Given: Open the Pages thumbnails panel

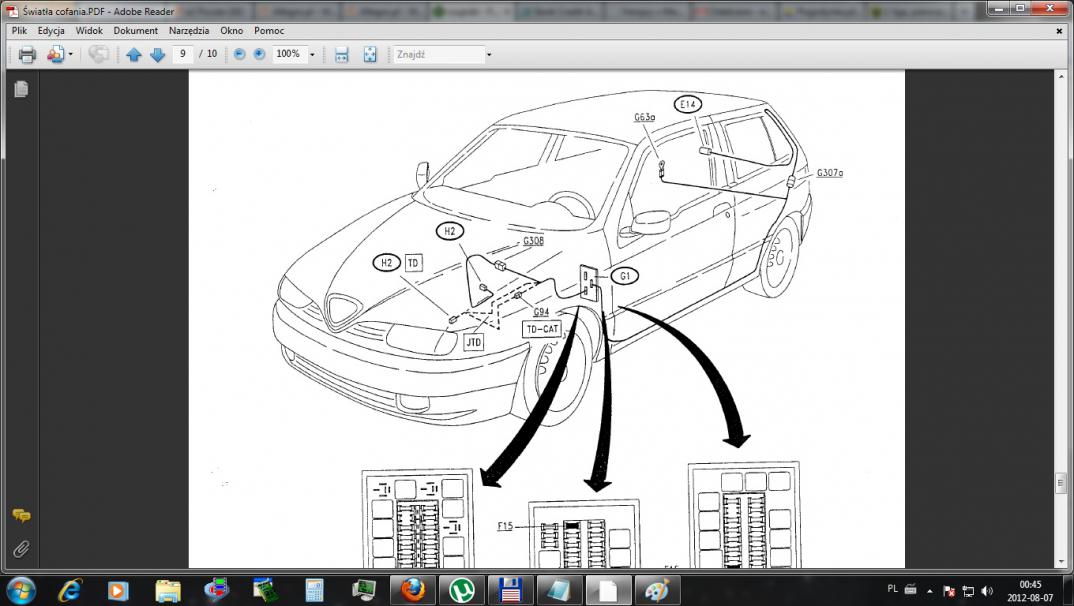Looking at the screenshot, I should pos(21,89).
